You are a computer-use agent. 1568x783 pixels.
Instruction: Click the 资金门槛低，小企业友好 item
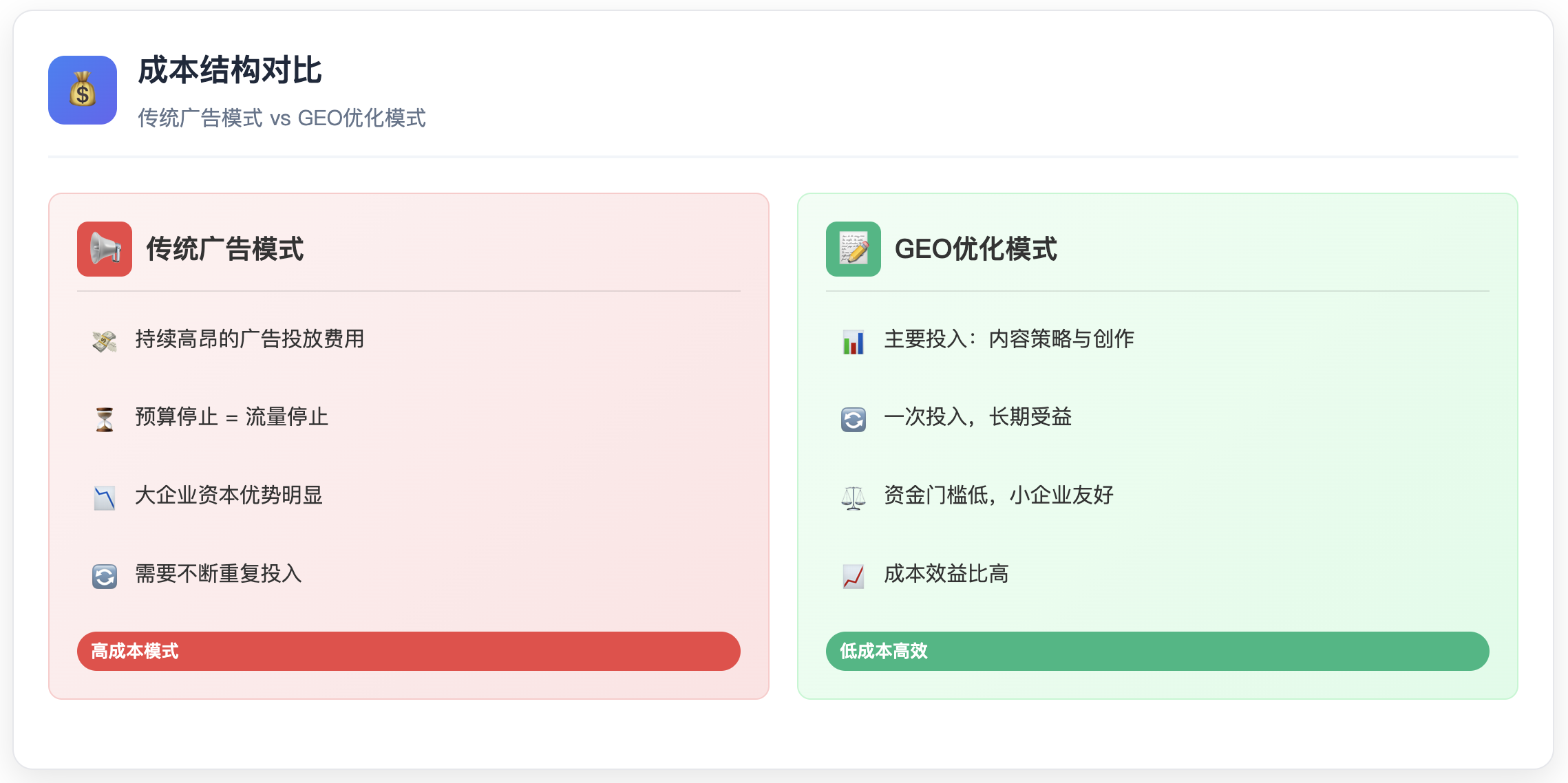[998, 495]
